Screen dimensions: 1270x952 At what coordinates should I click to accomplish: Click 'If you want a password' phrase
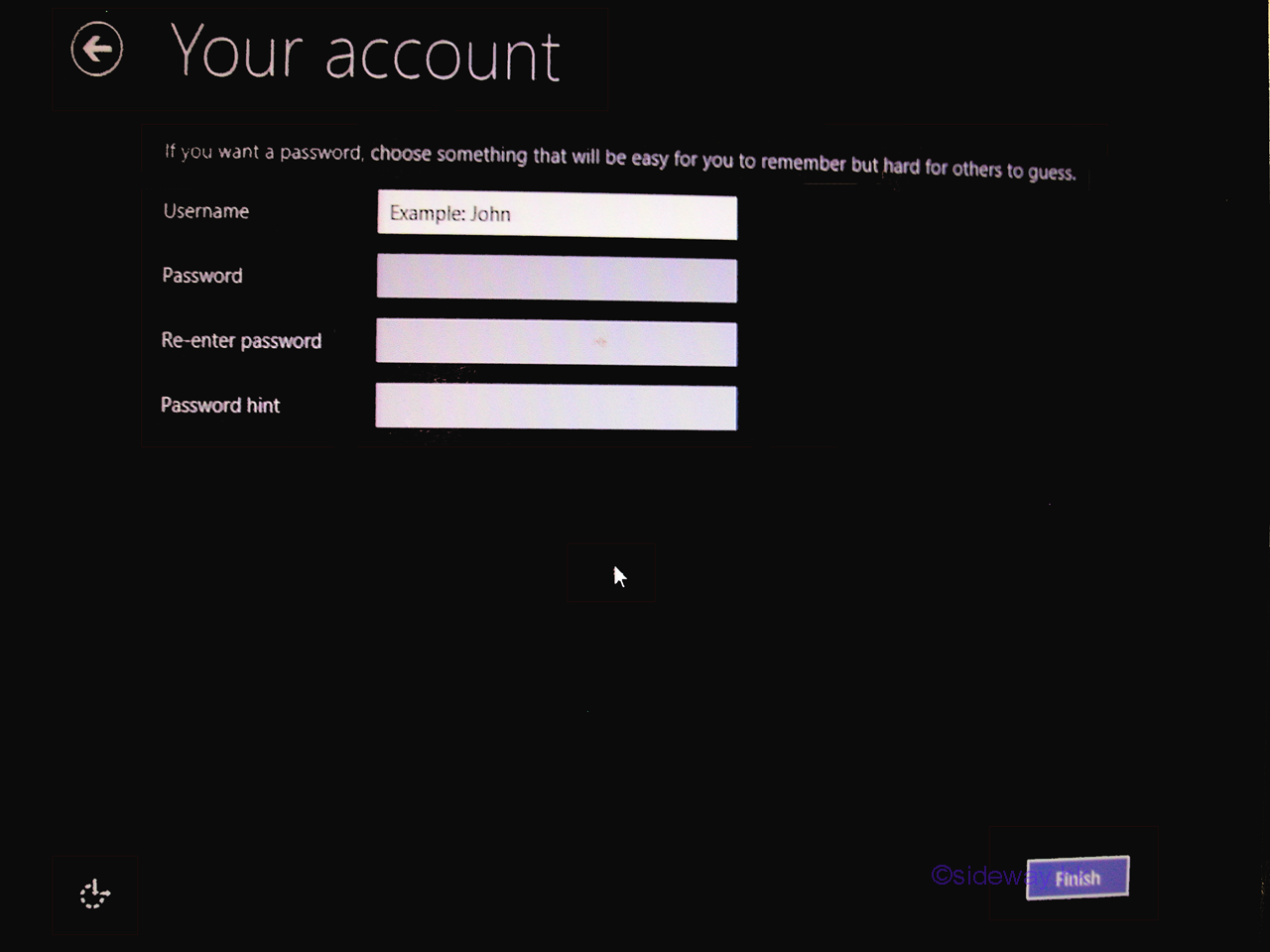point(263,152)
